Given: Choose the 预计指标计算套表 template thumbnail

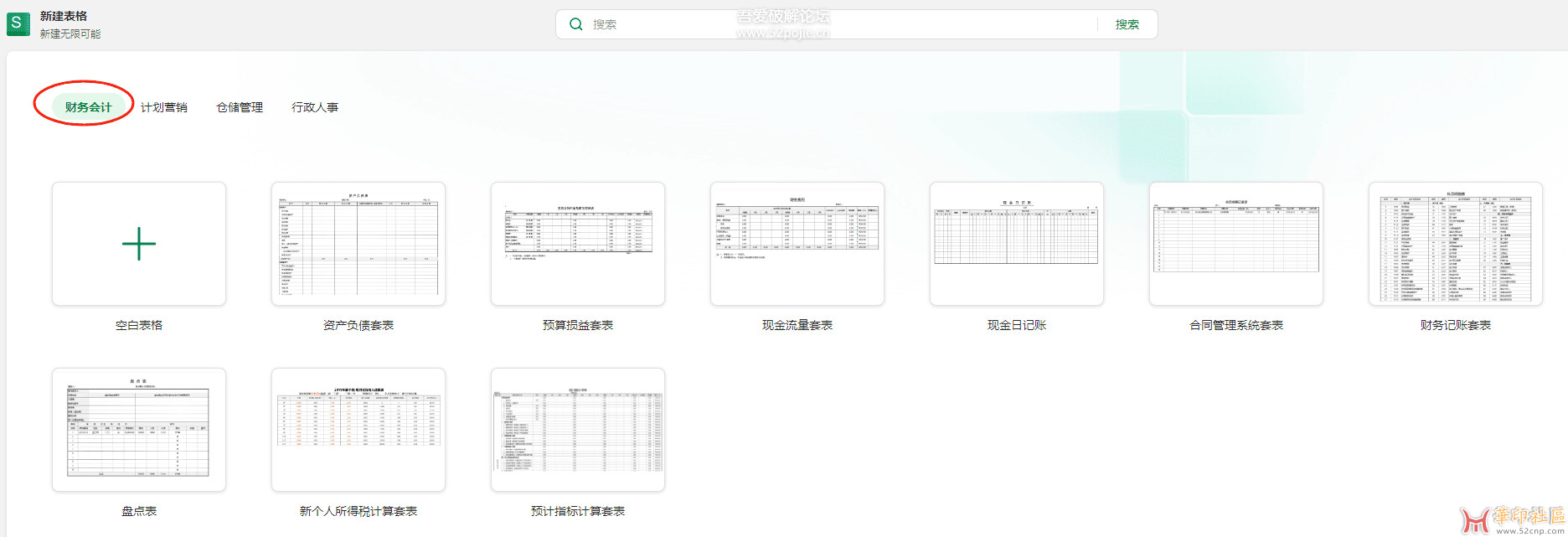Looking at the screenshot, I should click(x=578, y=430).
